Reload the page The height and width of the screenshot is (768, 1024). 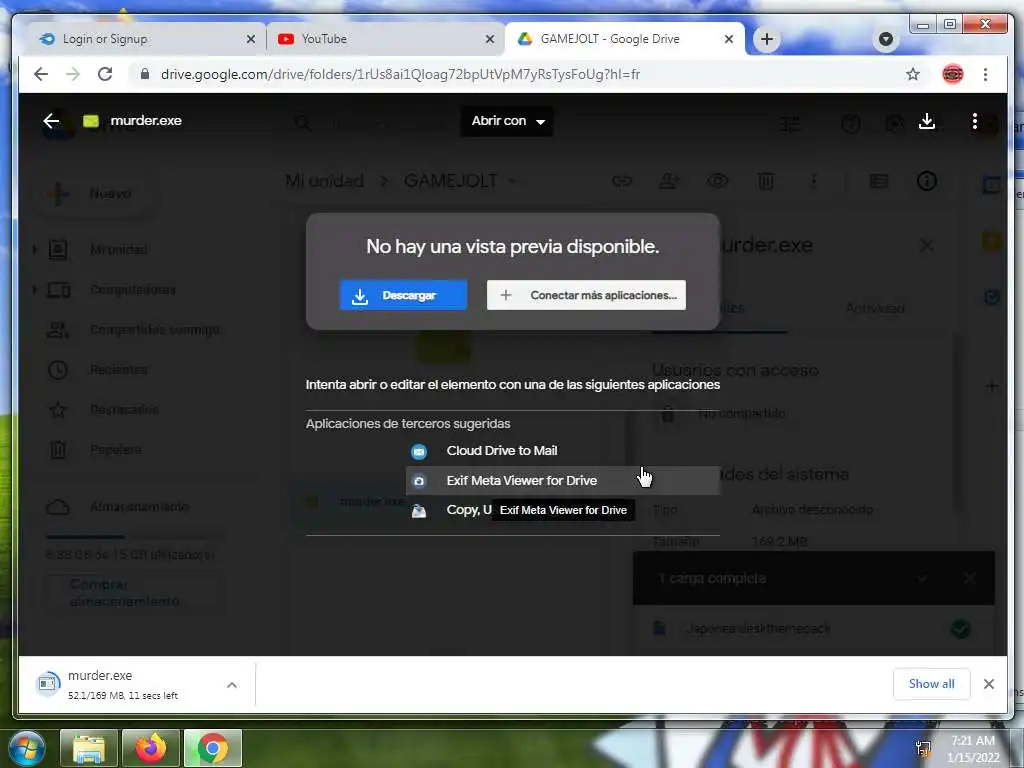105,74
